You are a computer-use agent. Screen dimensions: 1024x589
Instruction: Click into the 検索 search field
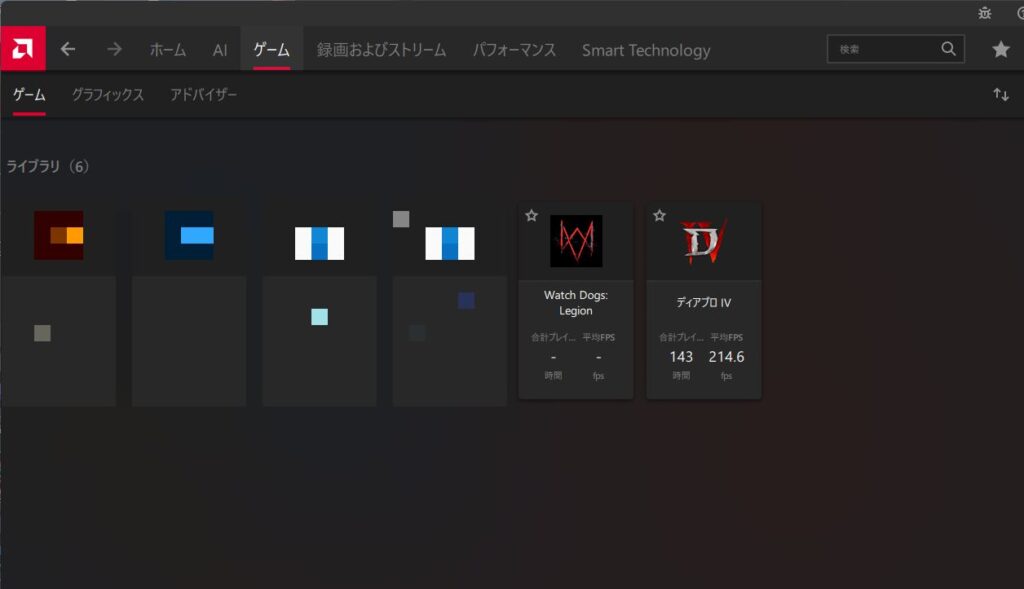click(895, 49)
